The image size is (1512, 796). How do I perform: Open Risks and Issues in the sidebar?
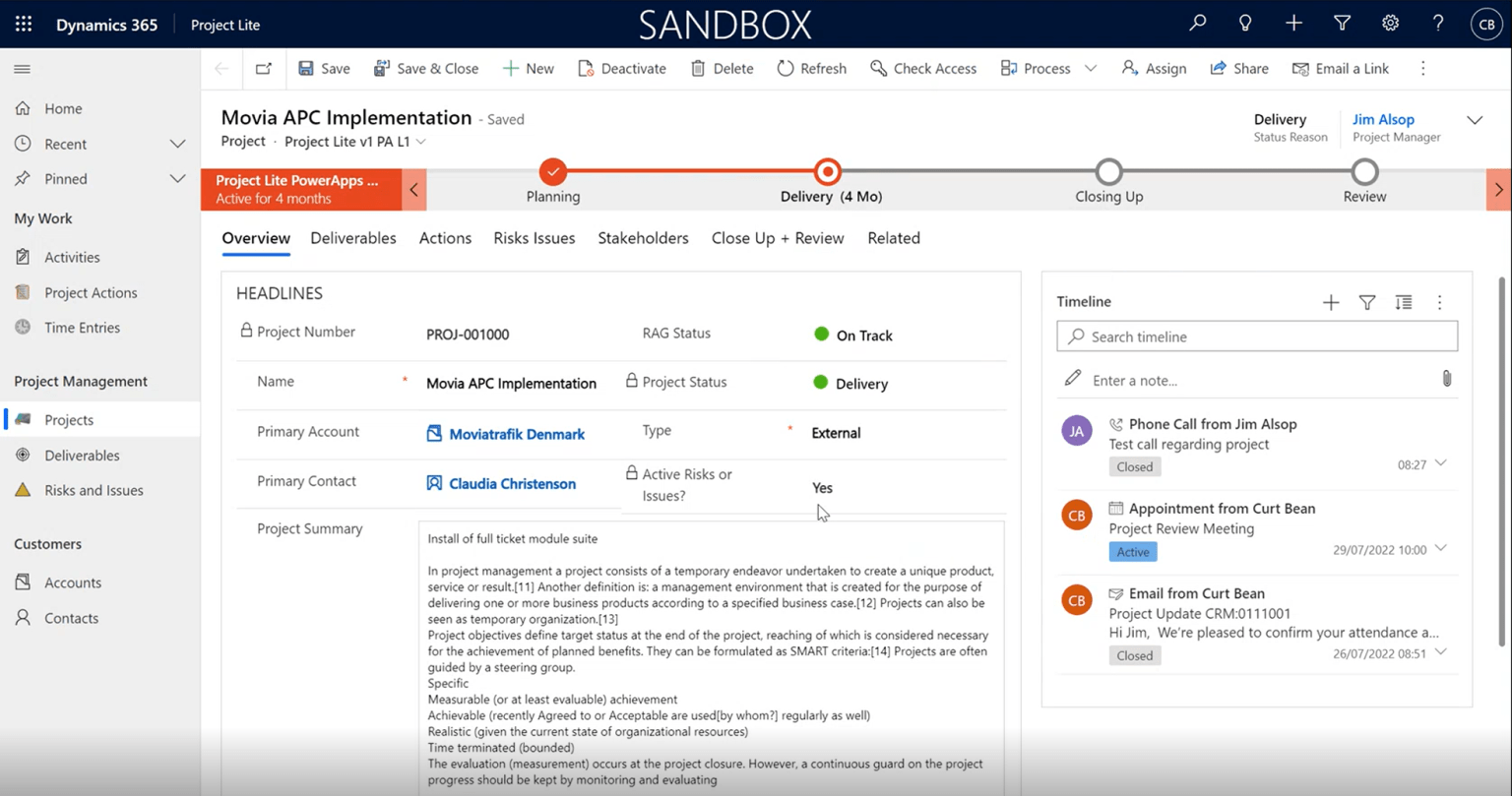(x=94, y=490)
